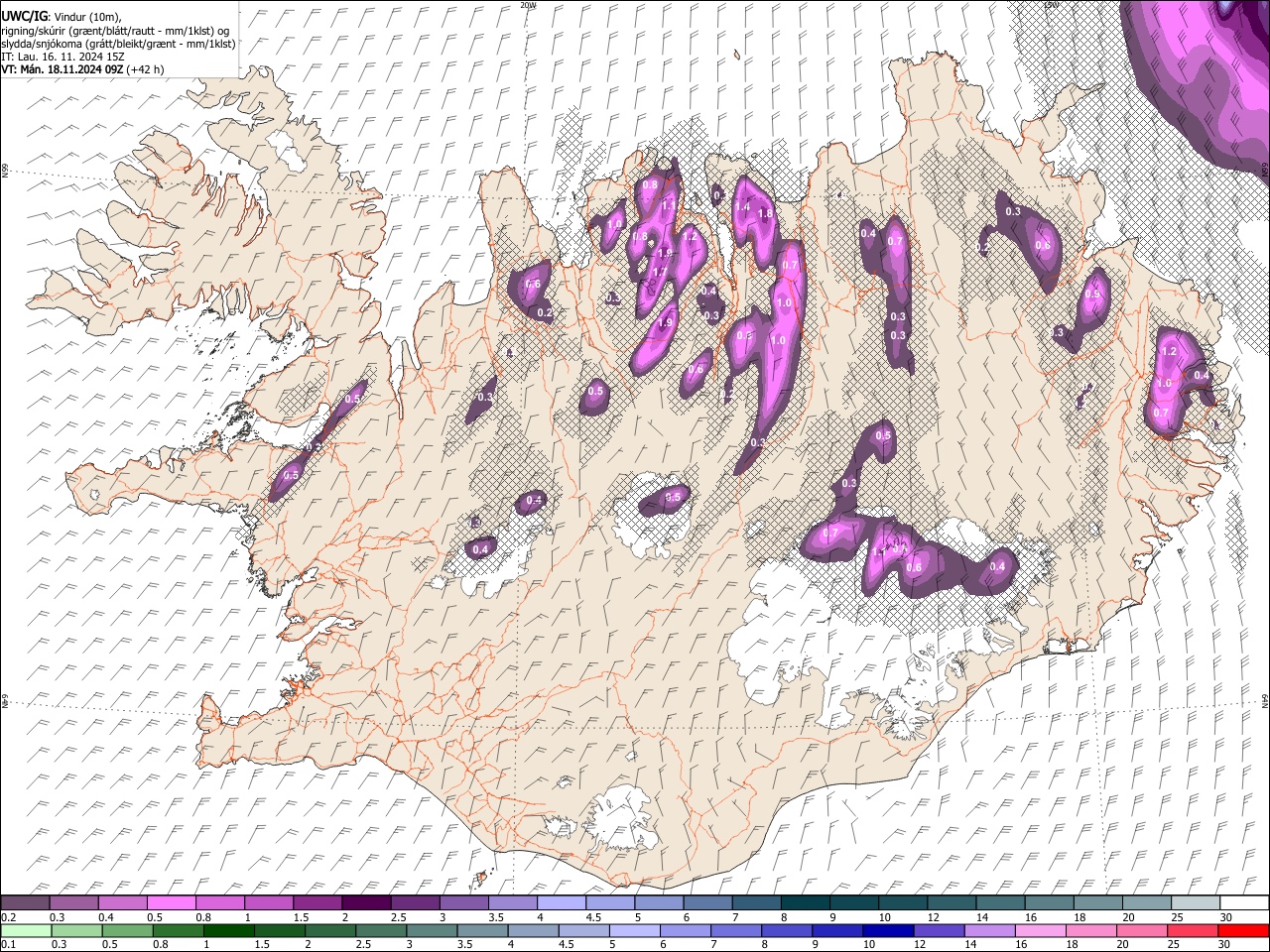
Task: Click the light pink 16–18 swatch in lower legend
Action: (1041, 930)
